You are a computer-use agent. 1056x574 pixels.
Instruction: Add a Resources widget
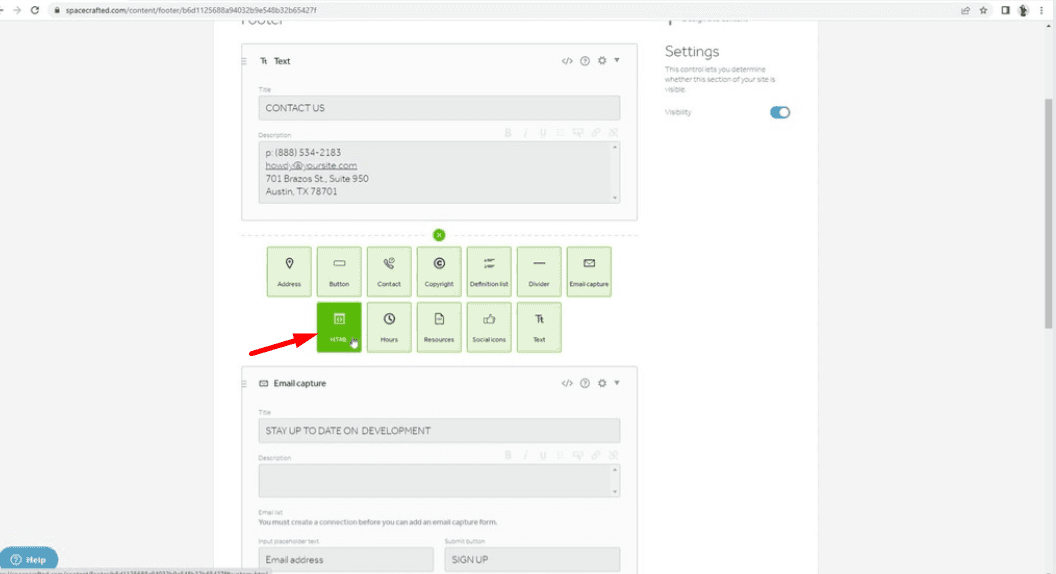tap(438, 327)
